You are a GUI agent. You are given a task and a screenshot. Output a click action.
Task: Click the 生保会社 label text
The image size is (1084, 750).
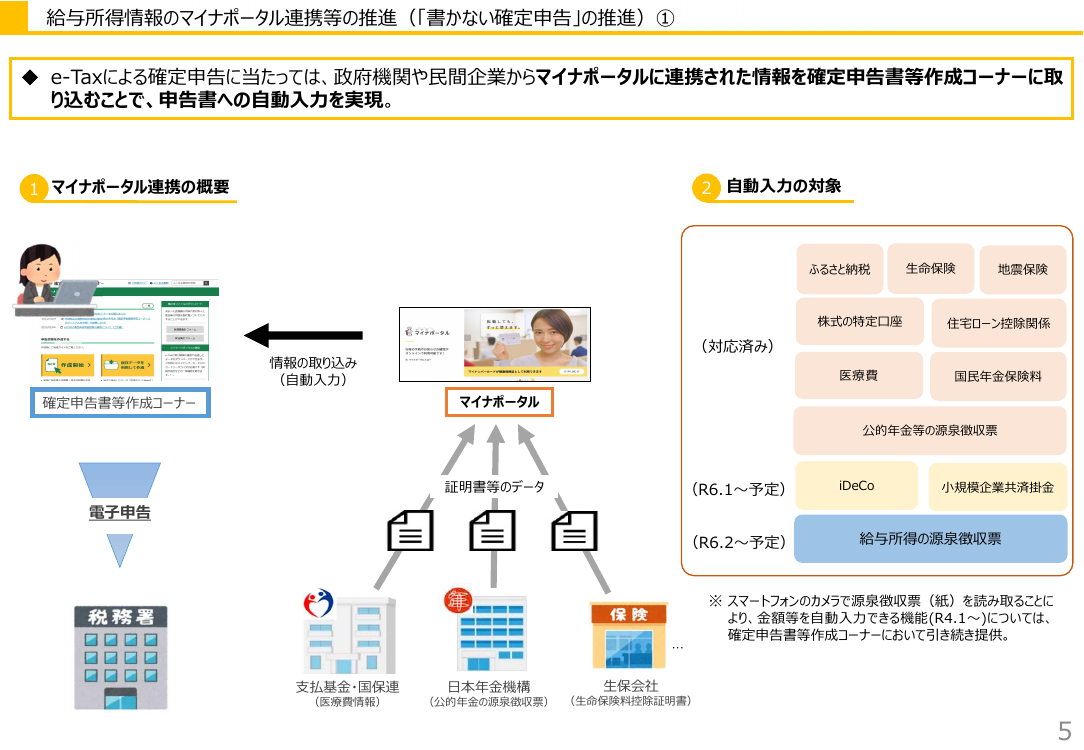(x=630, y=685)
